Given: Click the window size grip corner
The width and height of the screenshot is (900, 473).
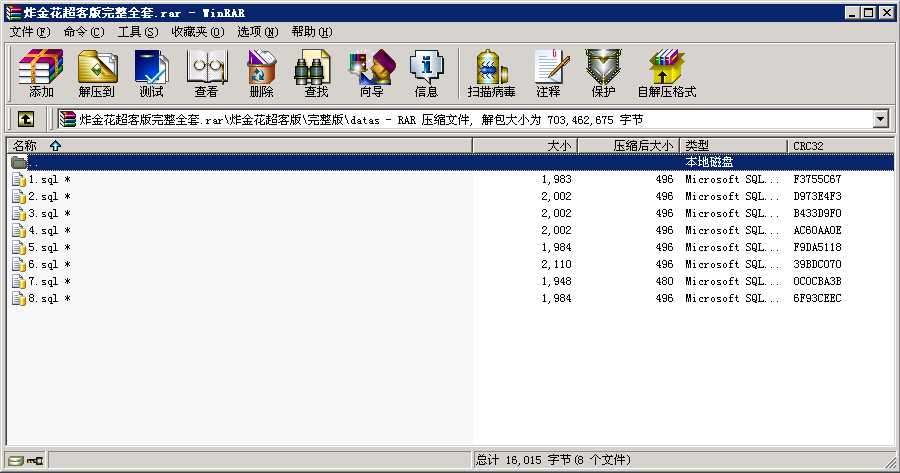Looking at the screenshot, I should 891,462.
